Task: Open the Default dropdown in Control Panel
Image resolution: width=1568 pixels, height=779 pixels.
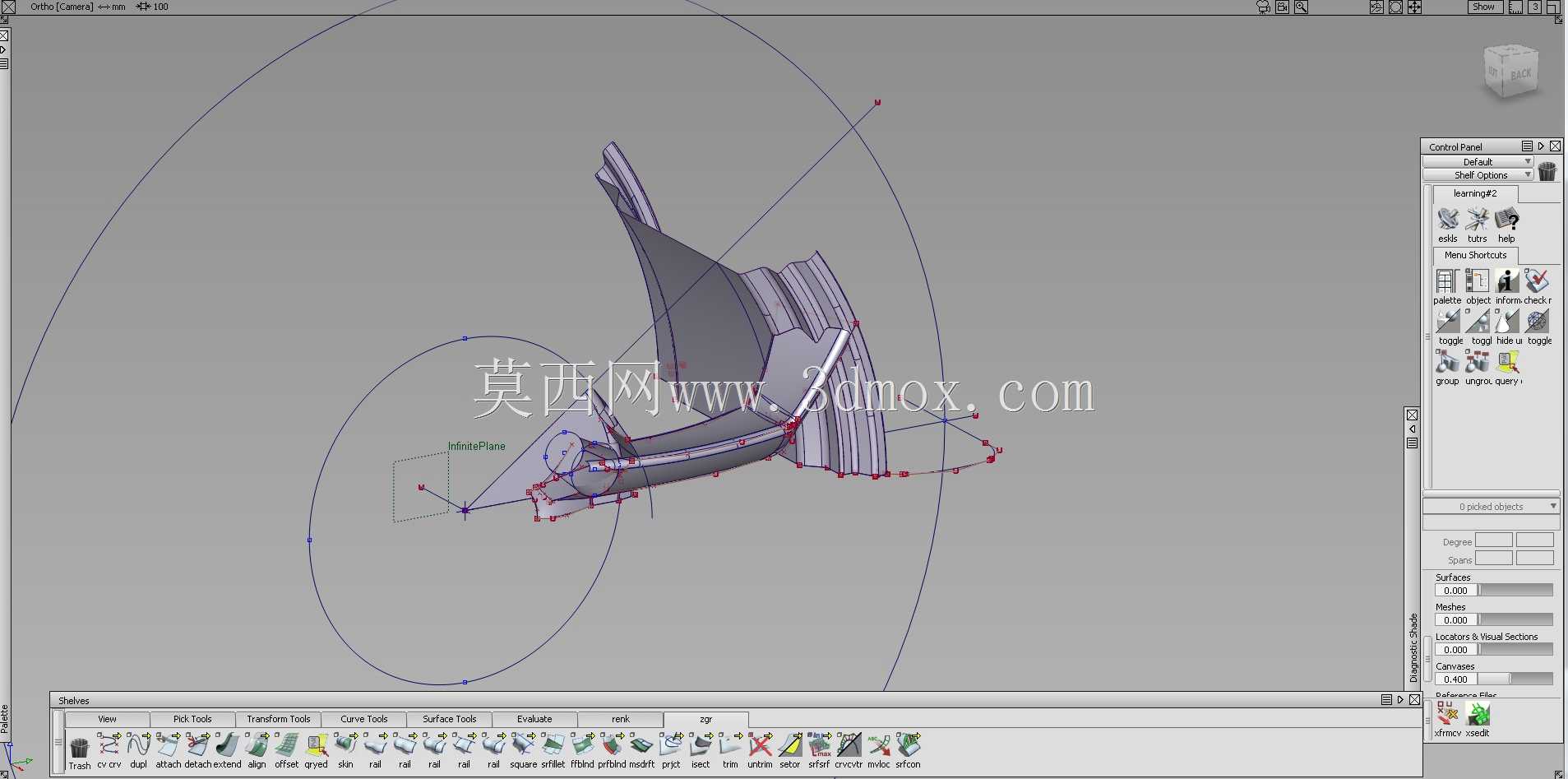Action: 1478,162
